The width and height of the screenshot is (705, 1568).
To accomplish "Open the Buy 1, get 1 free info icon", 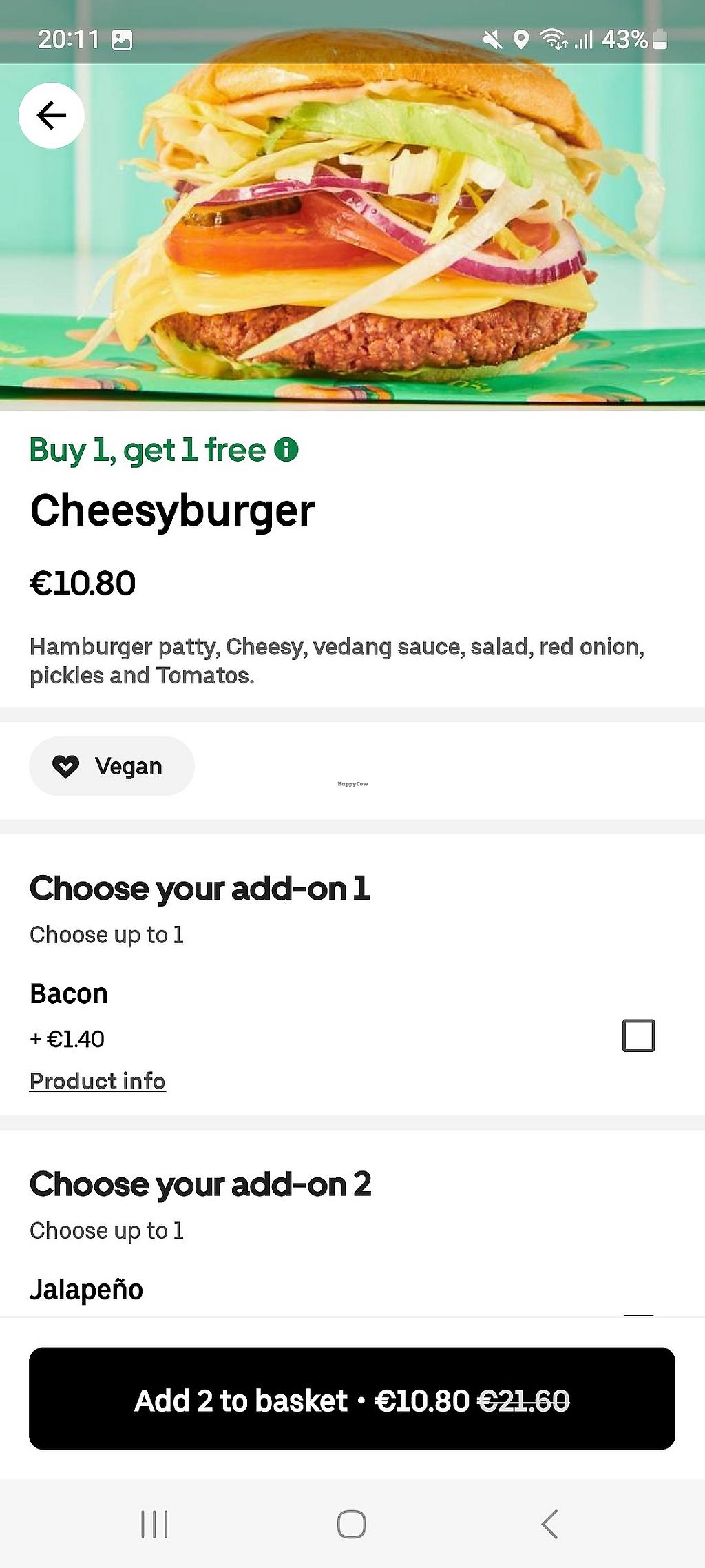I will click(x=286, y=450).
